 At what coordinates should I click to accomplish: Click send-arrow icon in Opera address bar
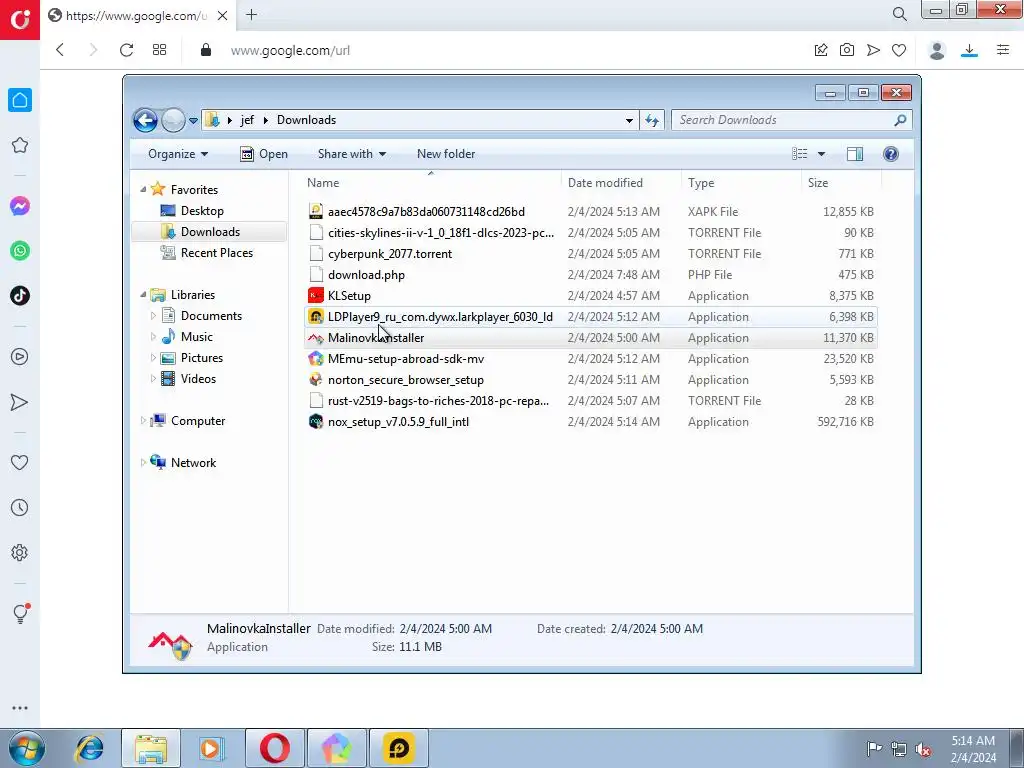coord(873,50)
